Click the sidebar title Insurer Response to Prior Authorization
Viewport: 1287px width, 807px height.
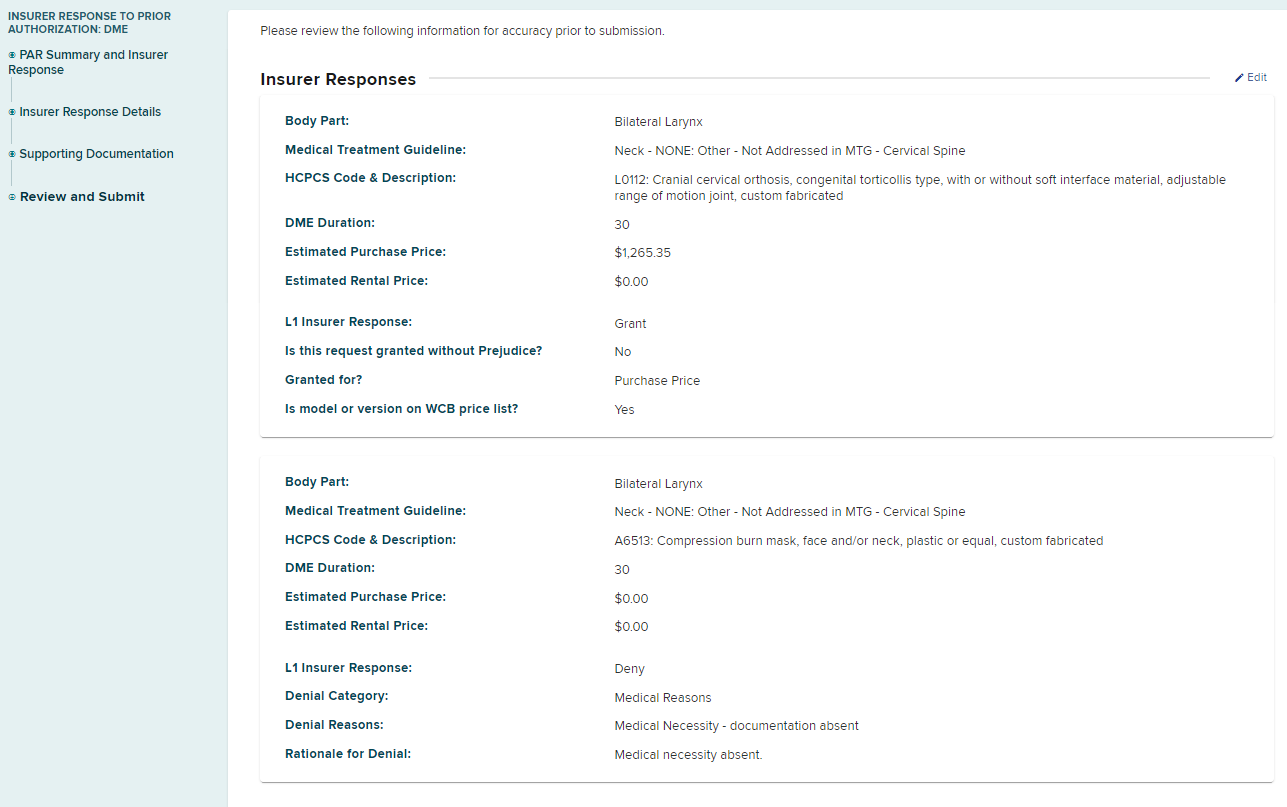[89, 23]
